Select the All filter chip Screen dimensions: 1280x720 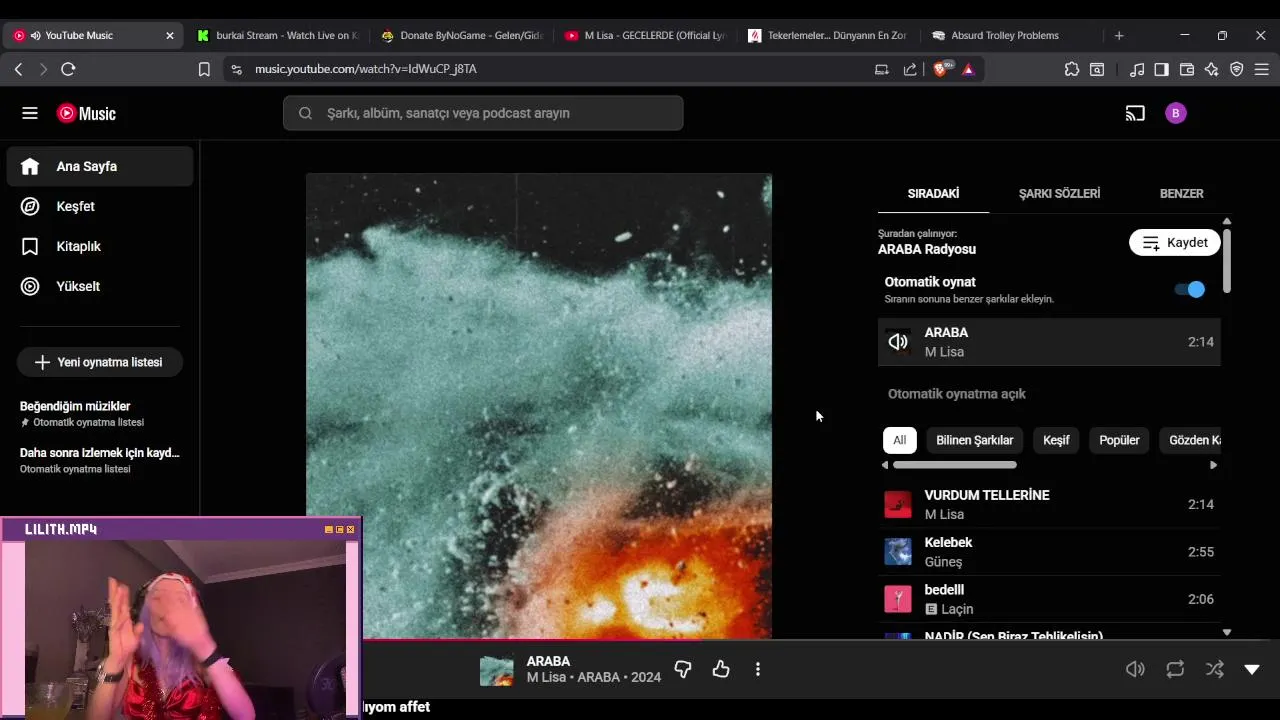point(899,440)
